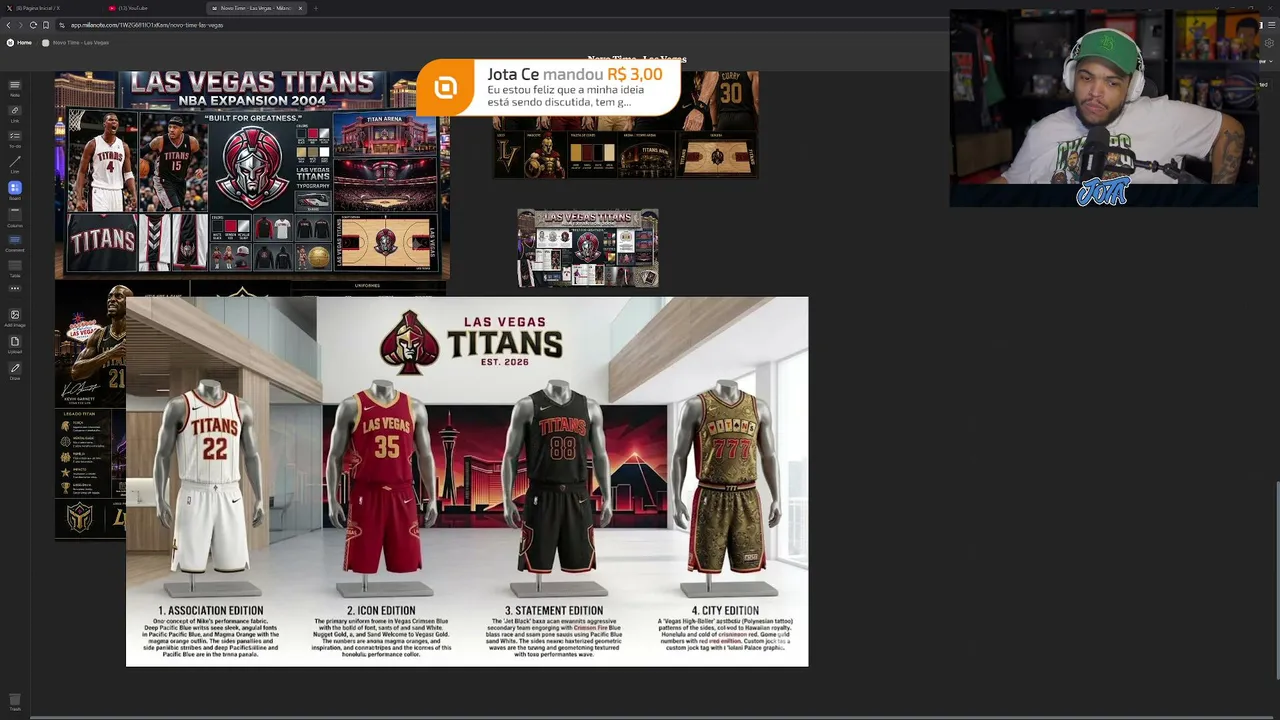Bookmark this page with the bookmark icon
This screenshot has width=1280, height=720.
point(46,25)
